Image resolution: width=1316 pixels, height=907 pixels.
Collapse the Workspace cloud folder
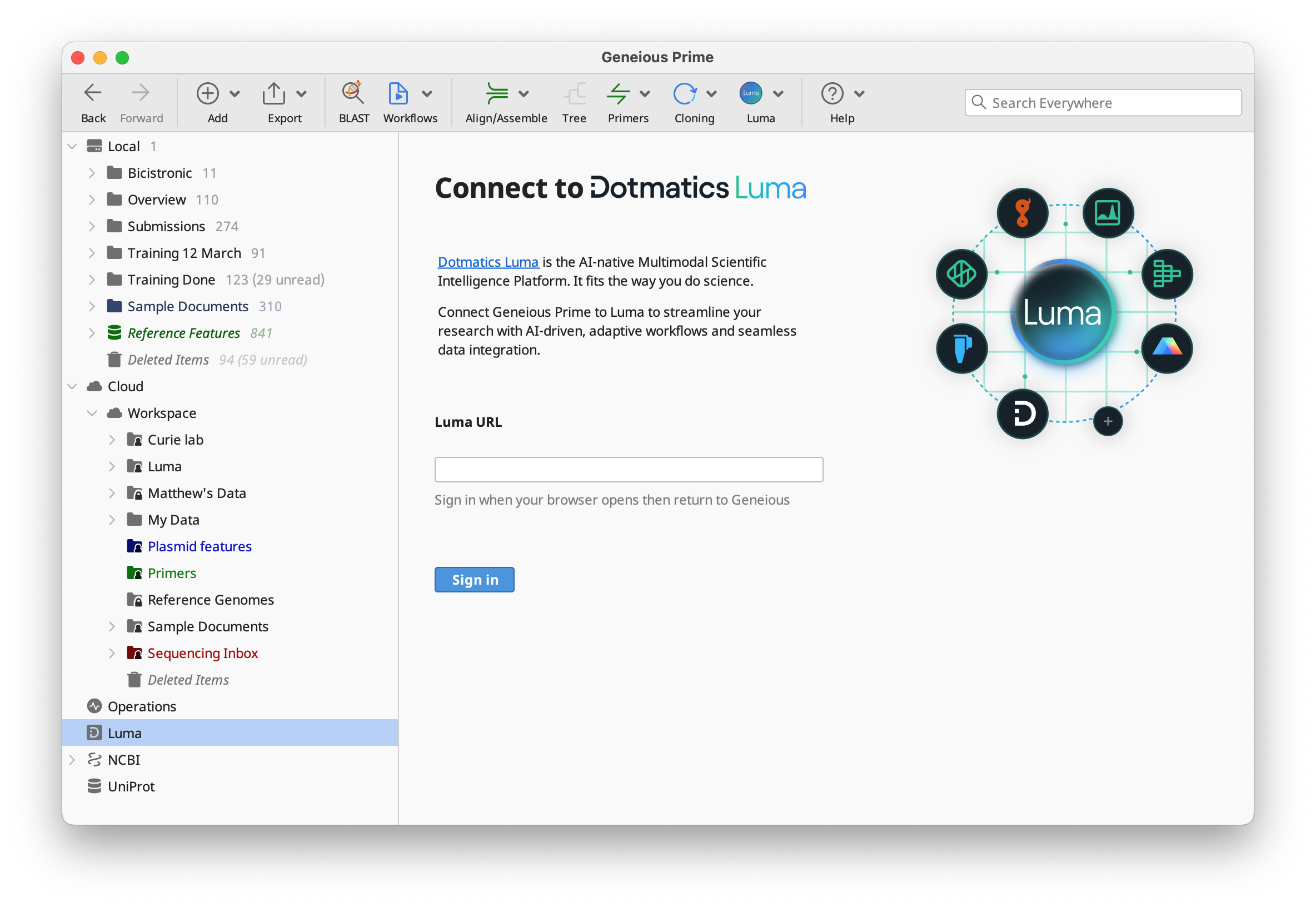point(92,413)
